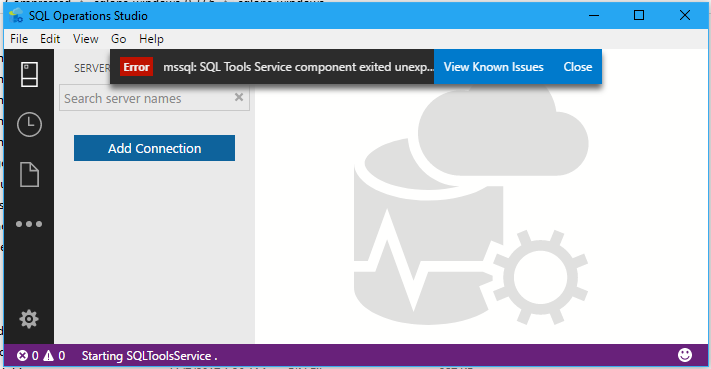Open the View menu
The height and width of the screenshot is (369, 711).
[86, 39]
